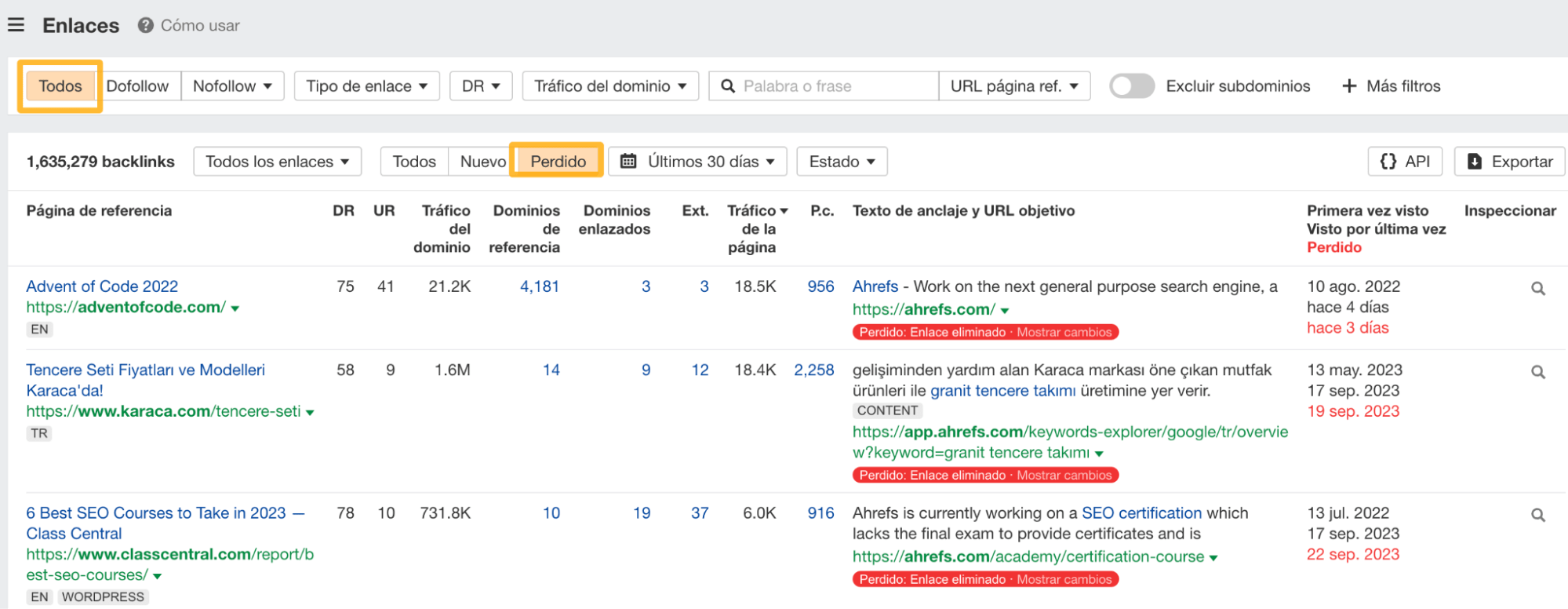
Task: Click the SEO certification anchor link
Action: point(1141,513)
